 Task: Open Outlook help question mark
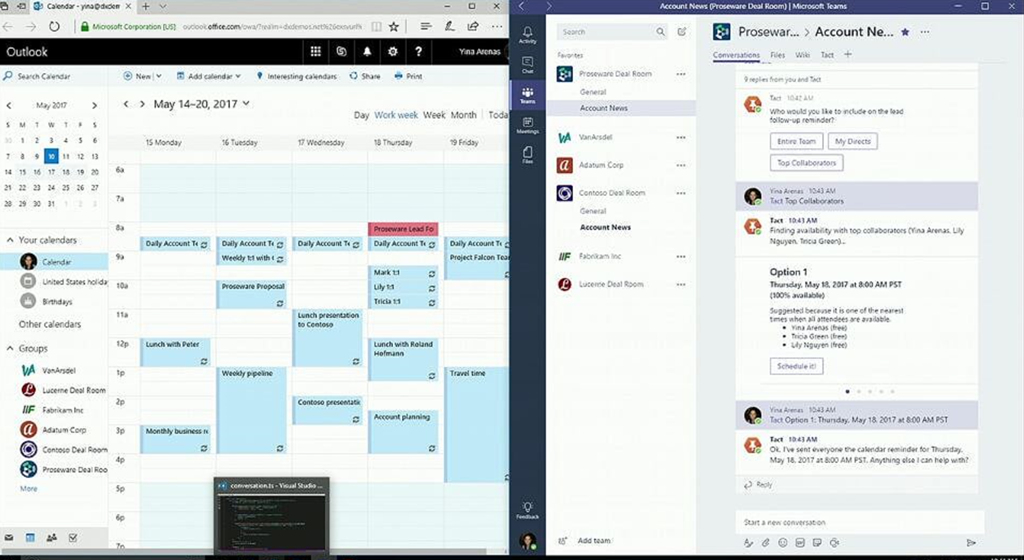(418, 52)
